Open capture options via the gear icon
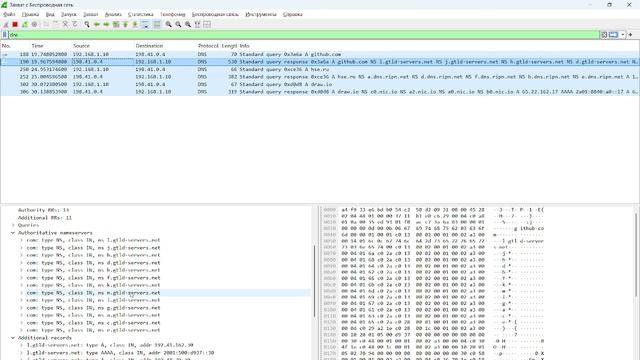Viewport: 640px width, 360px height. [34, 24]
